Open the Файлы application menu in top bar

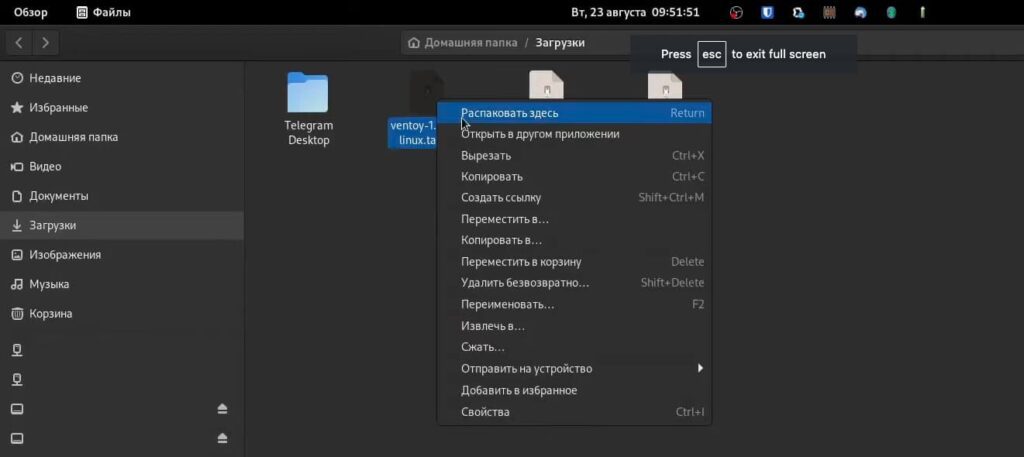[x=104, y=13]
